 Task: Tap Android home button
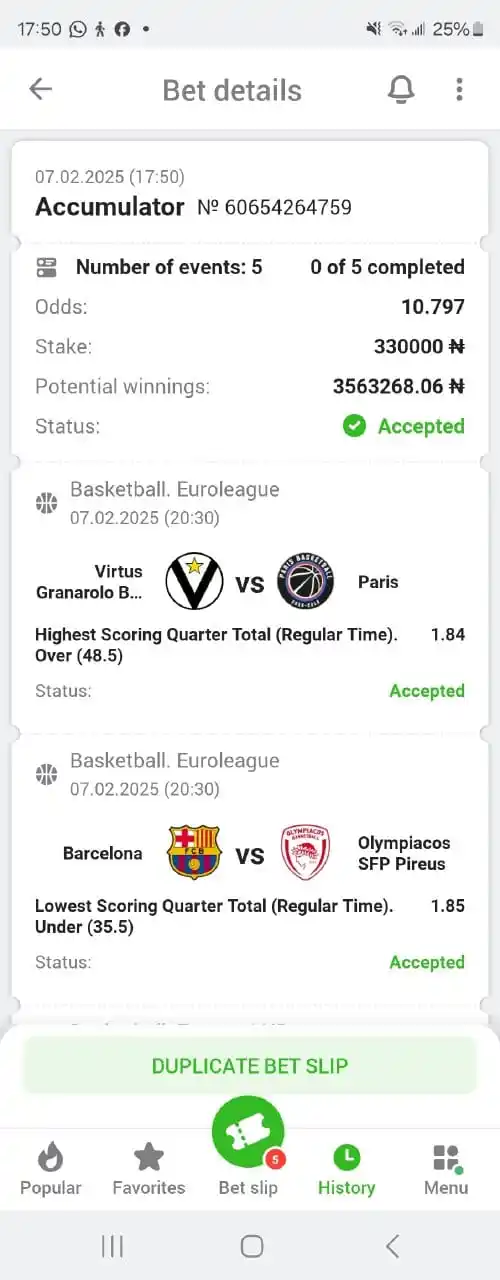(x=252, y=1246)
